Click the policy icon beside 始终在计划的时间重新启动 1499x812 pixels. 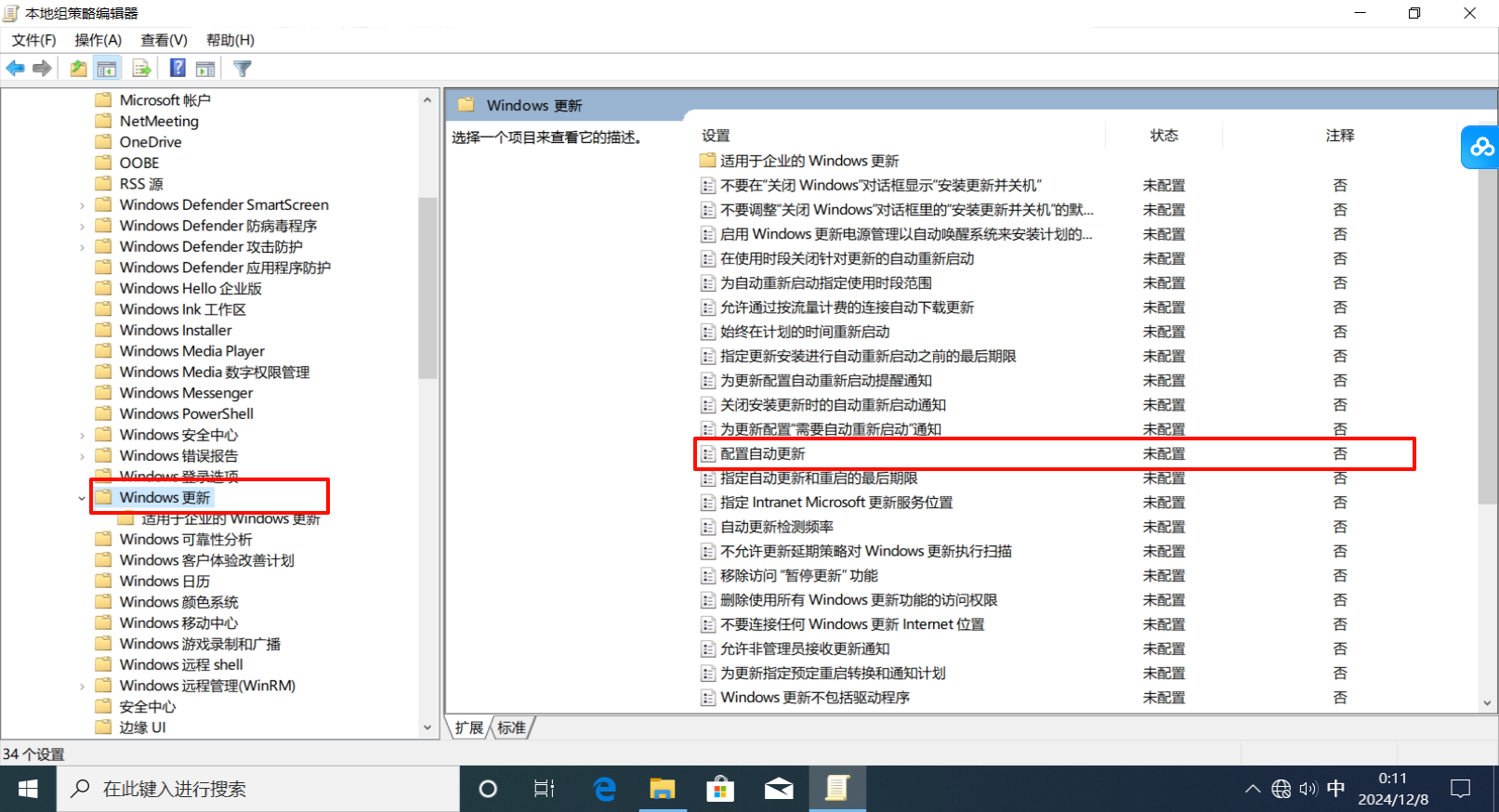click(708, 332)
